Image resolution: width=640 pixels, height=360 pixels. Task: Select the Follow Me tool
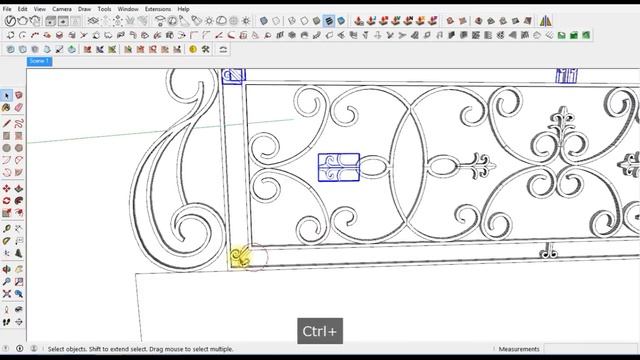[19, 201]
